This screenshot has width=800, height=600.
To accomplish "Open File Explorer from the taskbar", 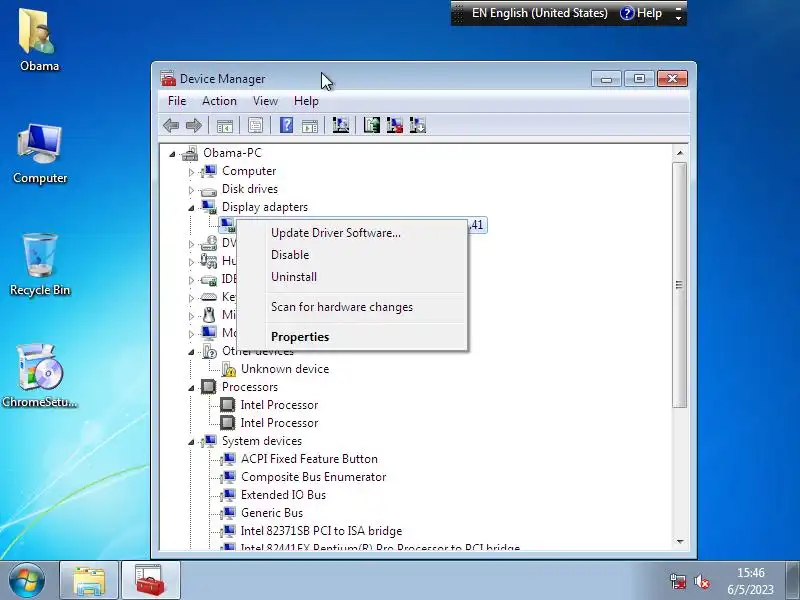I will coord(89,581).
